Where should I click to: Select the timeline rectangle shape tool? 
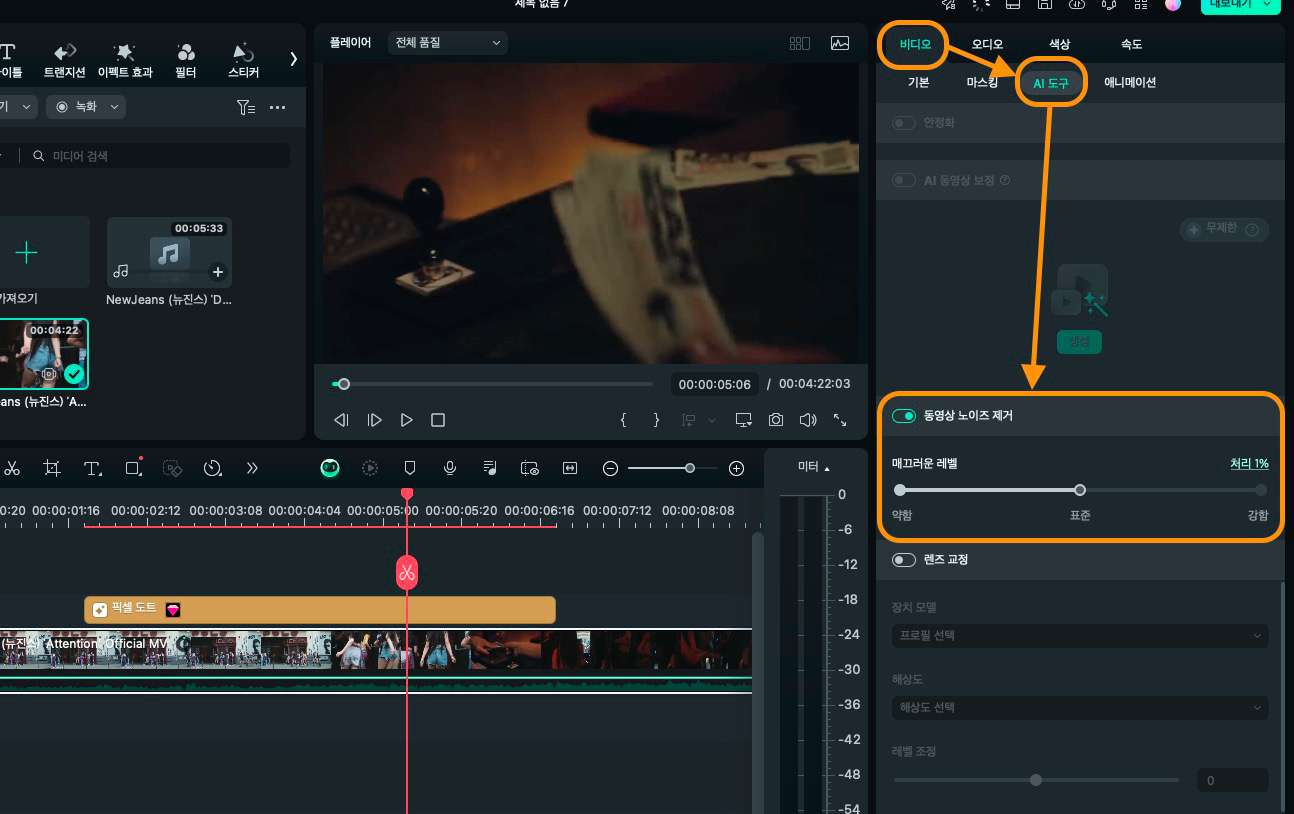pyautogui.click(x=134, y=467)
